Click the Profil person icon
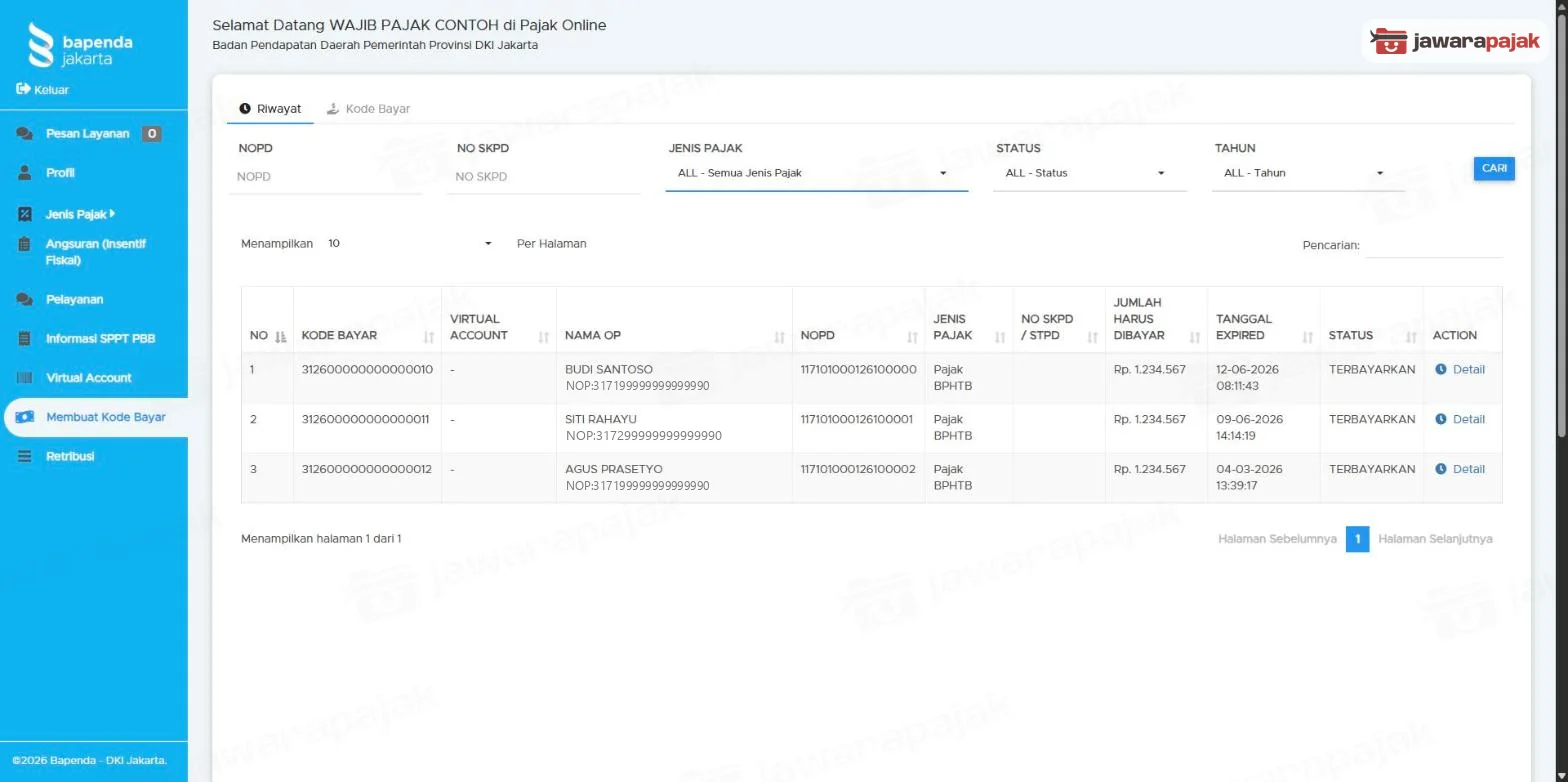 pyautogui.click(x=25, y=173)
